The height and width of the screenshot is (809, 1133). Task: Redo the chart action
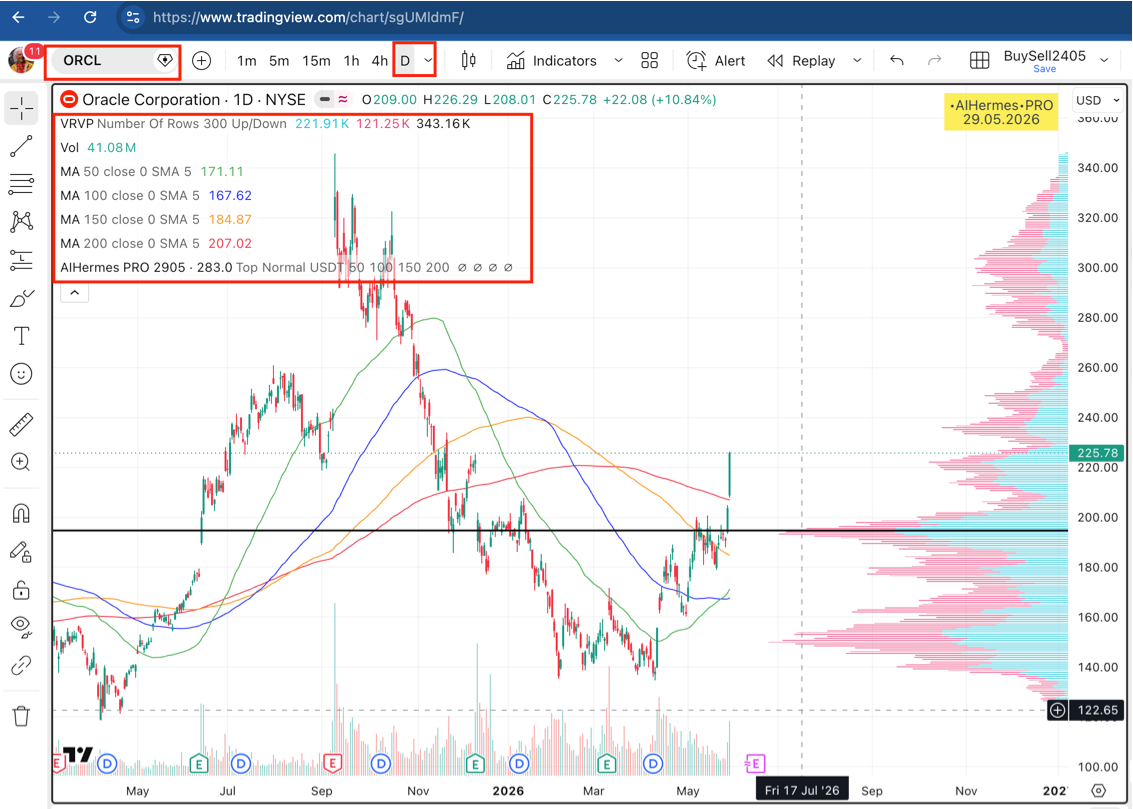click(x=934, y=61)
